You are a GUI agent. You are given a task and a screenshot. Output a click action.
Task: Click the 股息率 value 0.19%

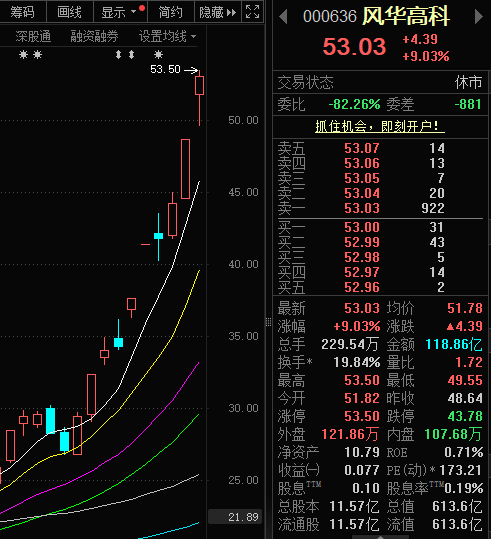(463, 488)
